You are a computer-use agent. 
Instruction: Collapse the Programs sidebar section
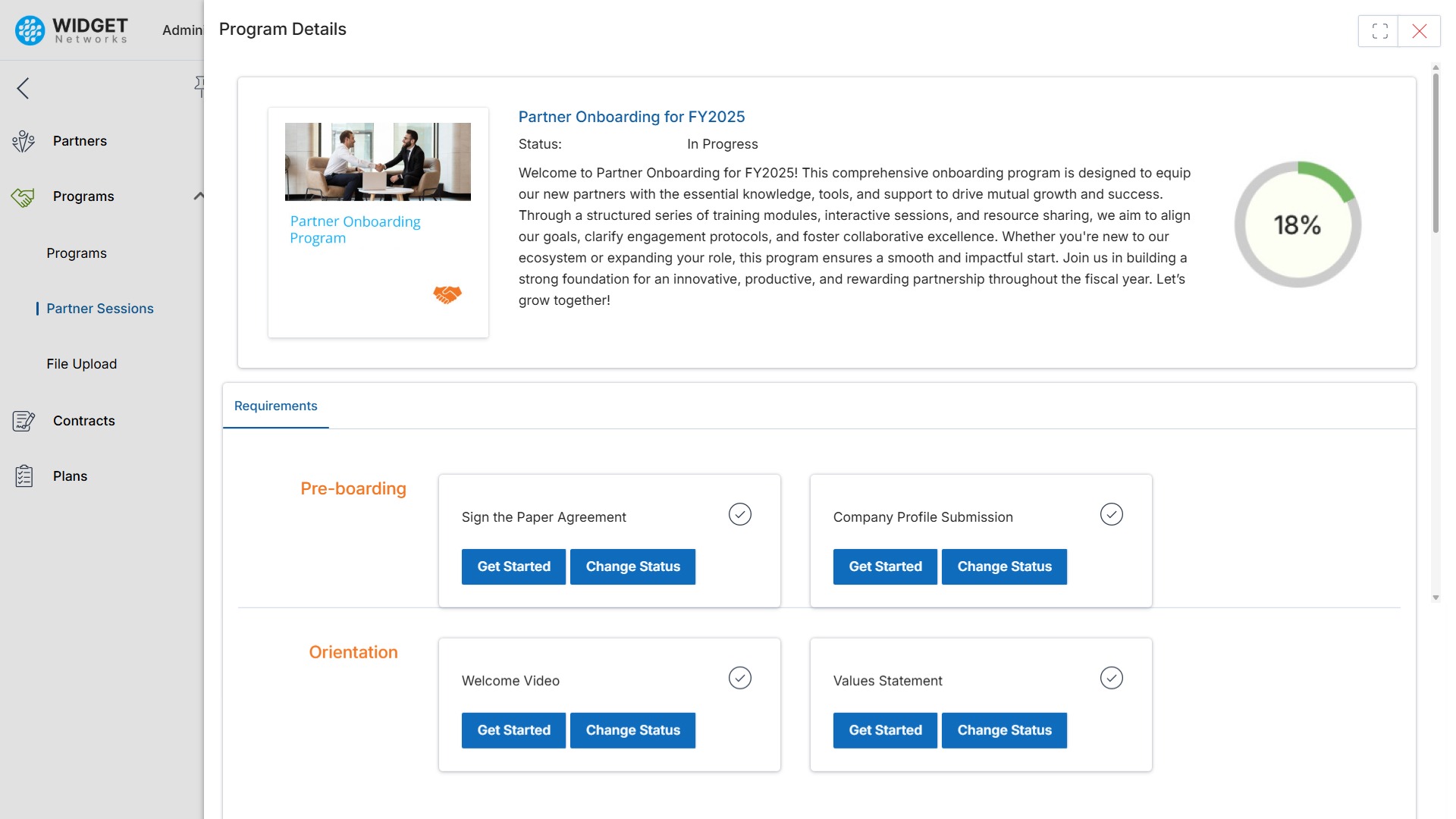coord(198,196)
